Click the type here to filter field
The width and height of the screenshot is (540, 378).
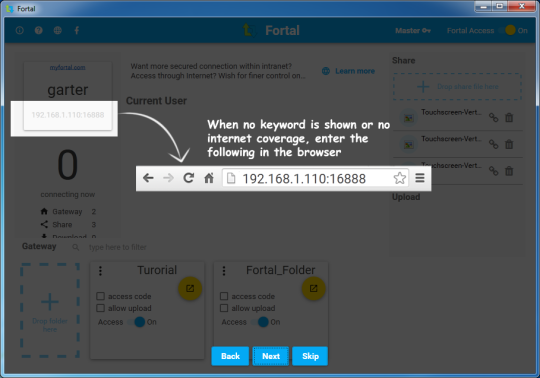click(118, 247)
